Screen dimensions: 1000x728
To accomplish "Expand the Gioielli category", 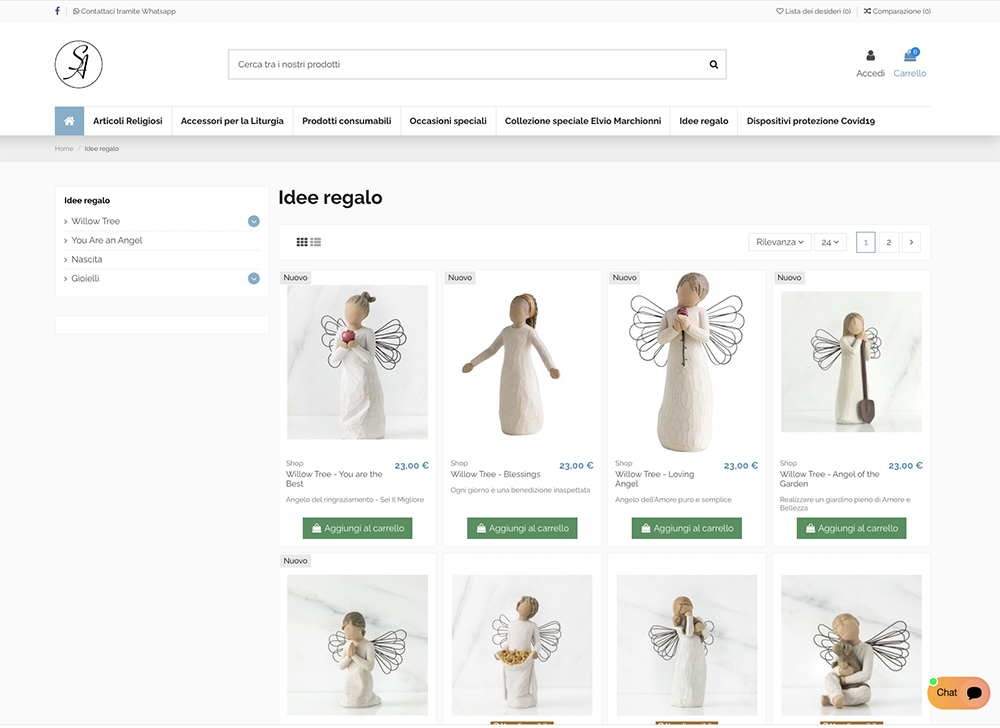I will pos(254,278).
